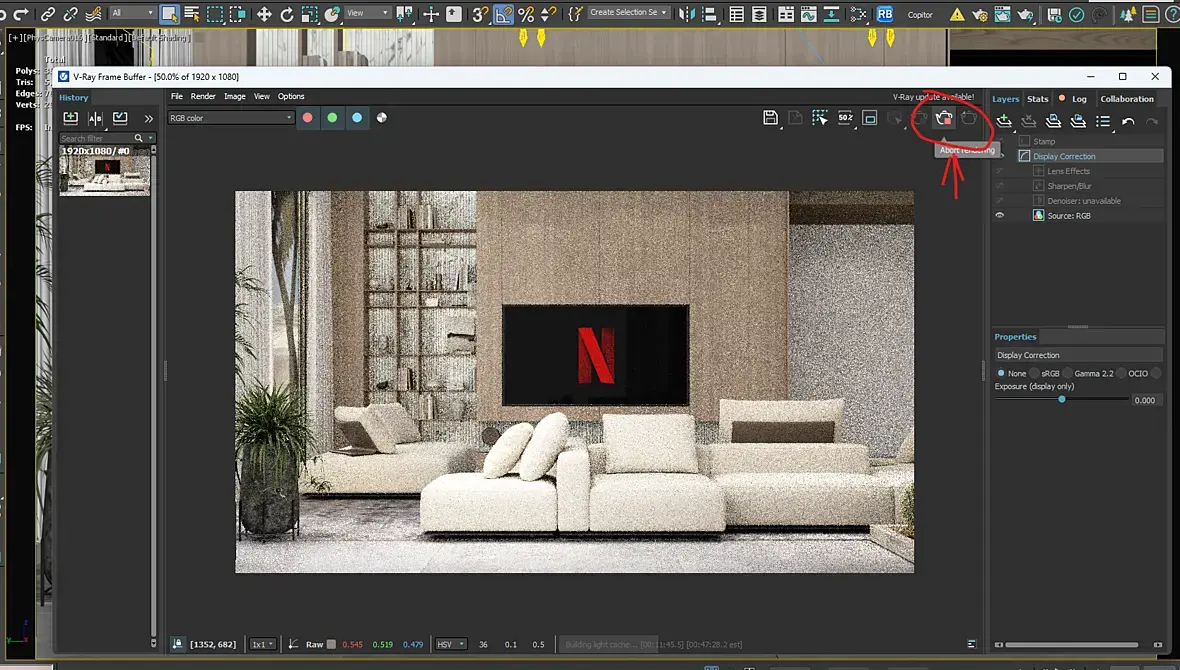Screen dimensions: 1180x670
Task: Select the Display Correction layer
Action: 1064,156
